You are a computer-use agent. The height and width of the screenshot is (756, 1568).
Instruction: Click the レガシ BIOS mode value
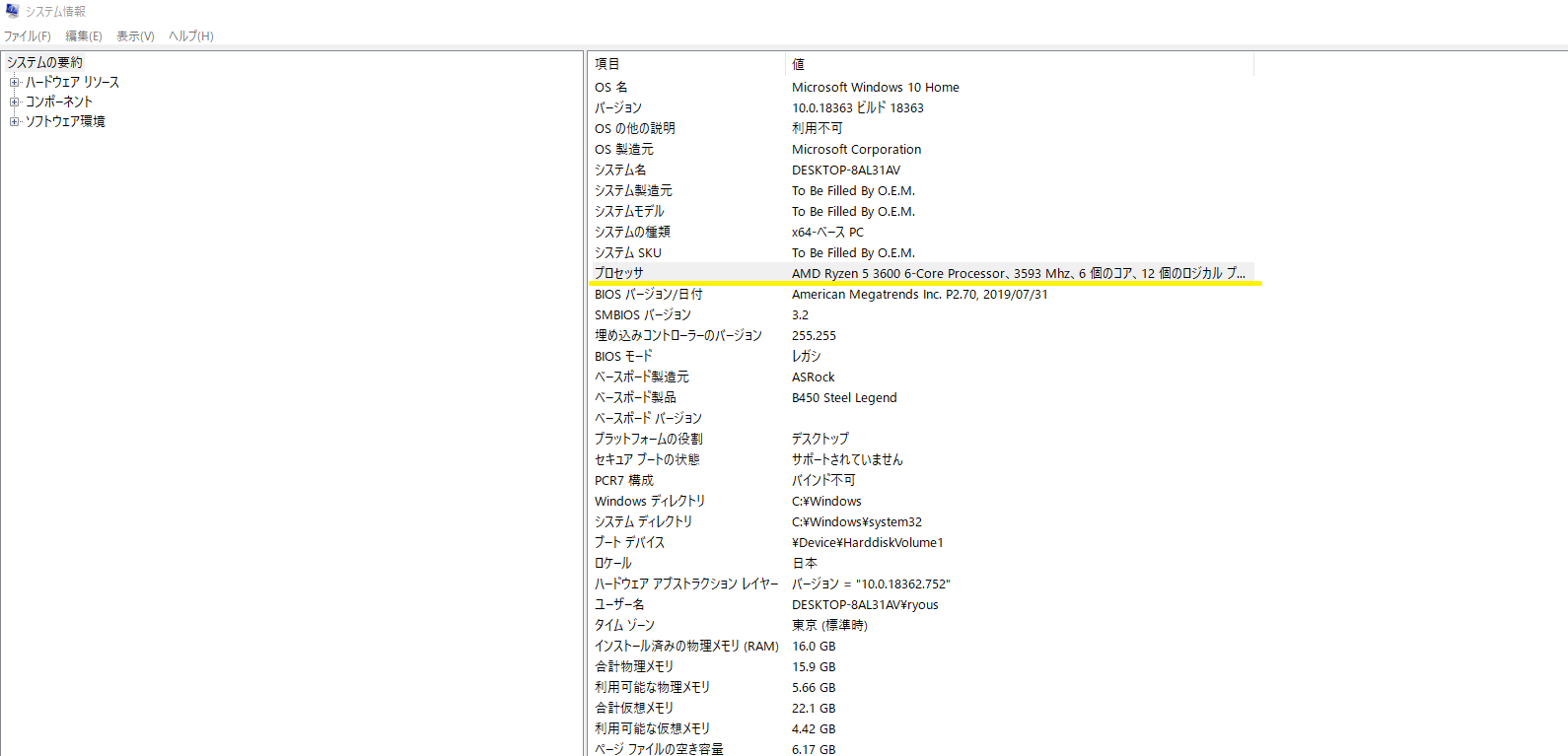pos(807,356)
